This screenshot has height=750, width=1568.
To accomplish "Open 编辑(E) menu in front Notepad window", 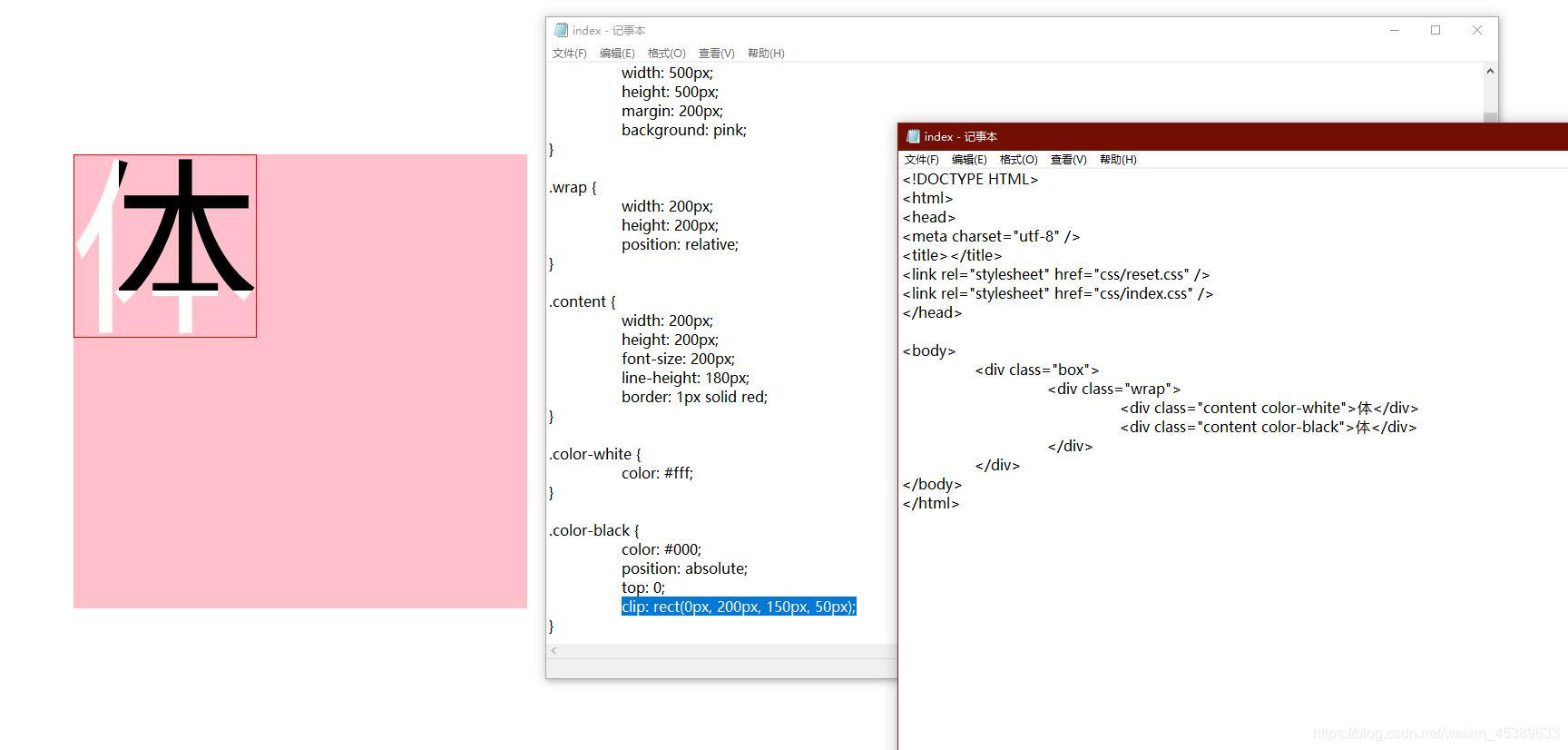I will coord(969,160).
